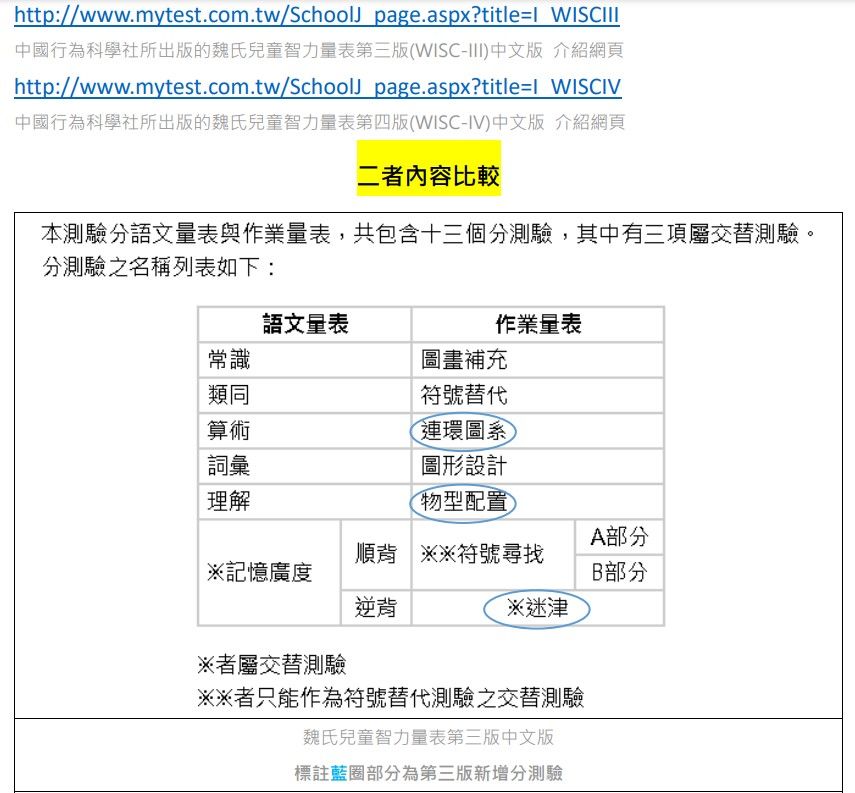The width and height of the screenshot is (855, 793).
Task: Click the caption 魏氏兒童智力量表第三版中文版
Action: tap(428, 738)
